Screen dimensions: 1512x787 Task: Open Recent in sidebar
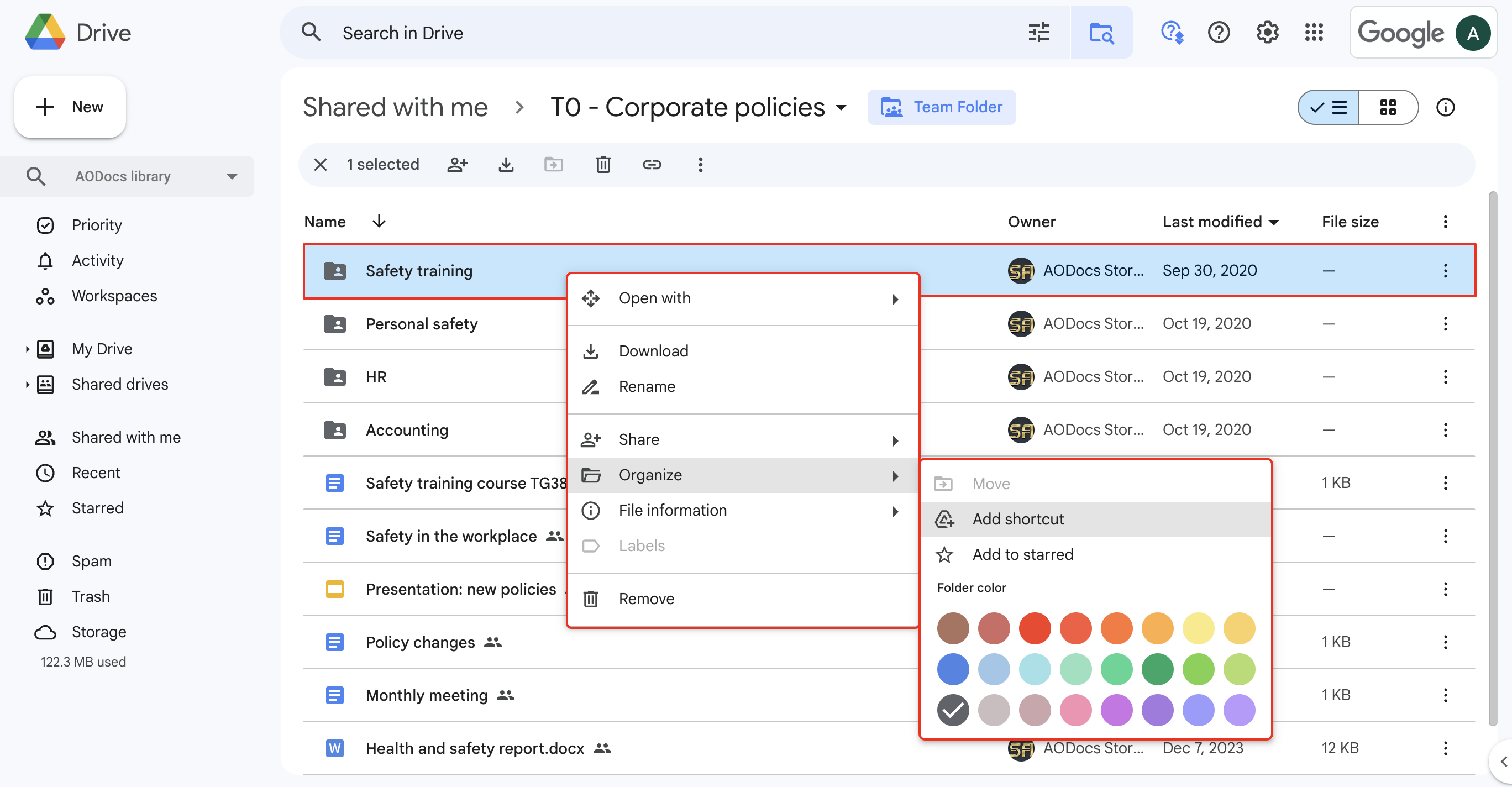96,473
